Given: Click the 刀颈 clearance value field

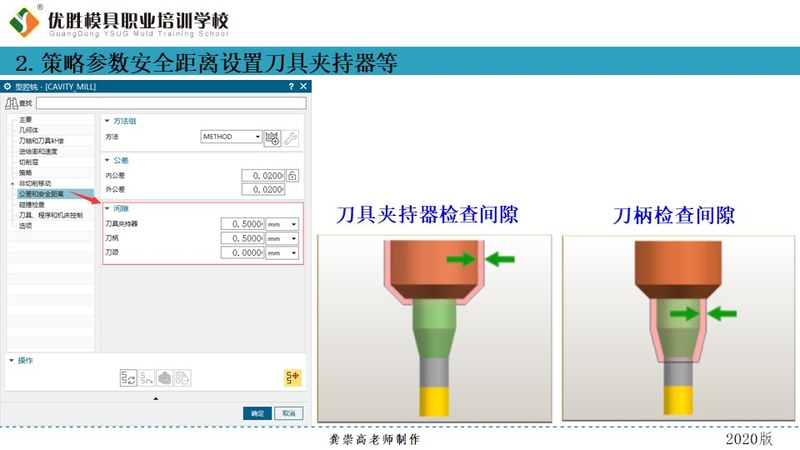Looking at the screenshot, I should point(242,253).
